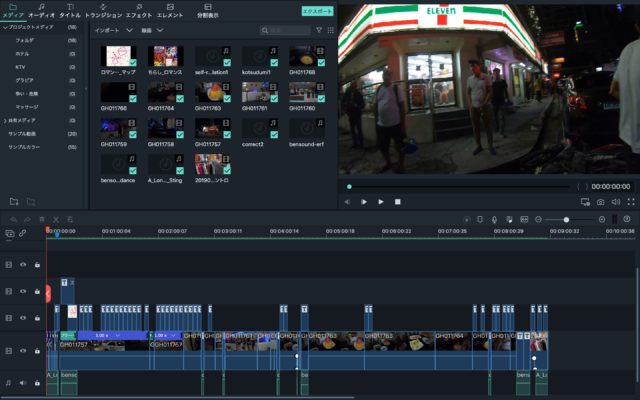Open the filter icon in media library
The width and height of the screenshot is (640, 400).
pos(319,31)
